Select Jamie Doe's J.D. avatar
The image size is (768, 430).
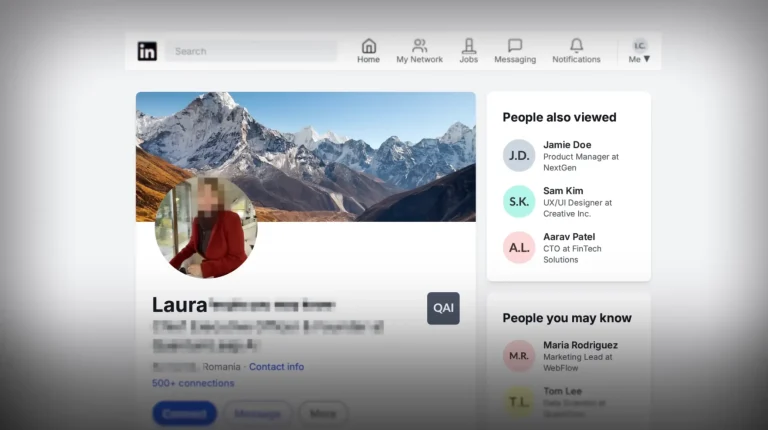point(519,156)
